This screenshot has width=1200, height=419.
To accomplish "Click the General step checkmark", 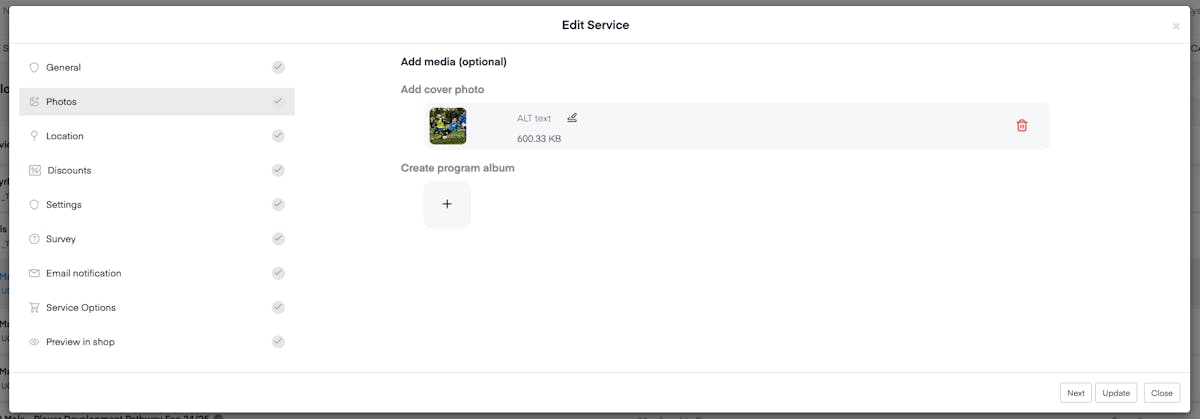I will 278,68.
